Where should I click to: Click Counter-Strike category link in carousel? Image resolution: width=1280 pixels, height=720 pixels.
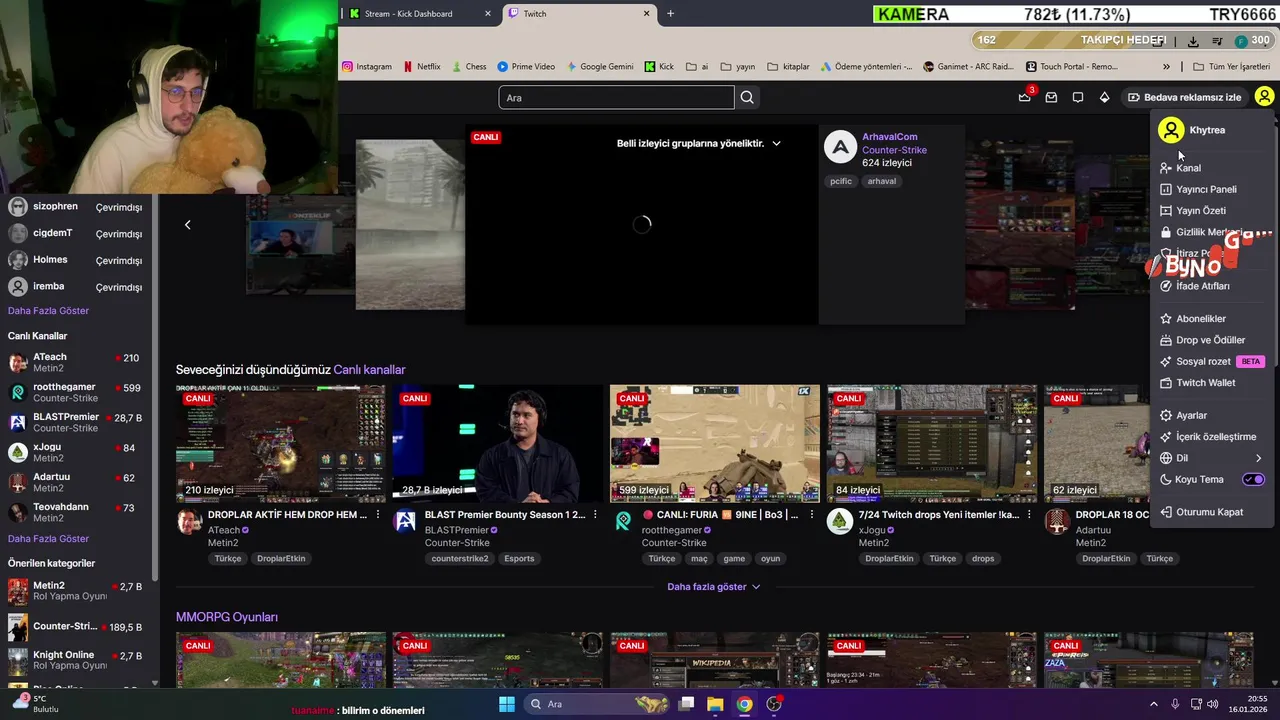[894, 150]
